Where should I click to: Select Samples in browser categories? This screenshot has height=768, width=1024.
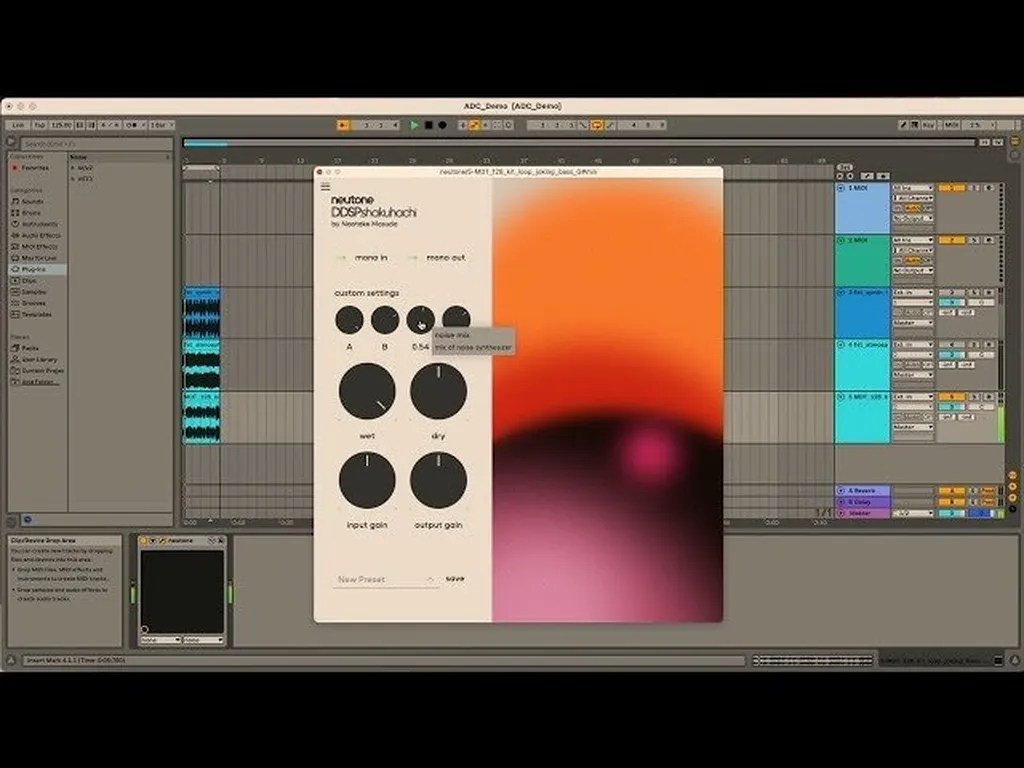[34, 291]
